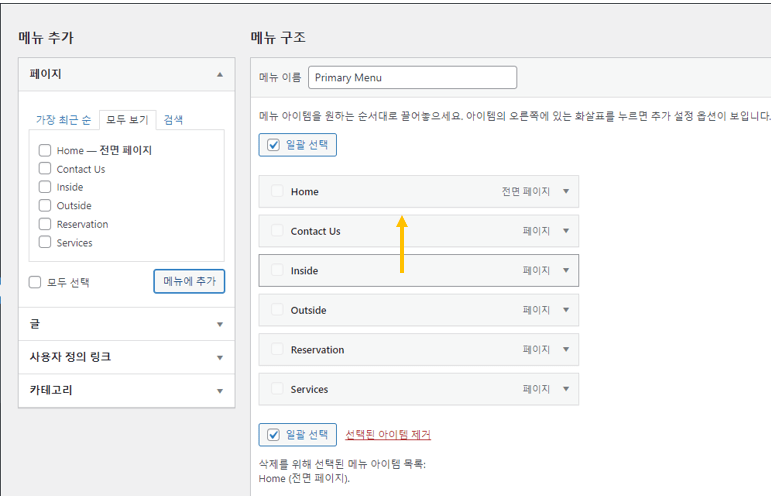Screen dimensions: 771x498
Task: Open Services menu item settings arrow
Action: 566,389
